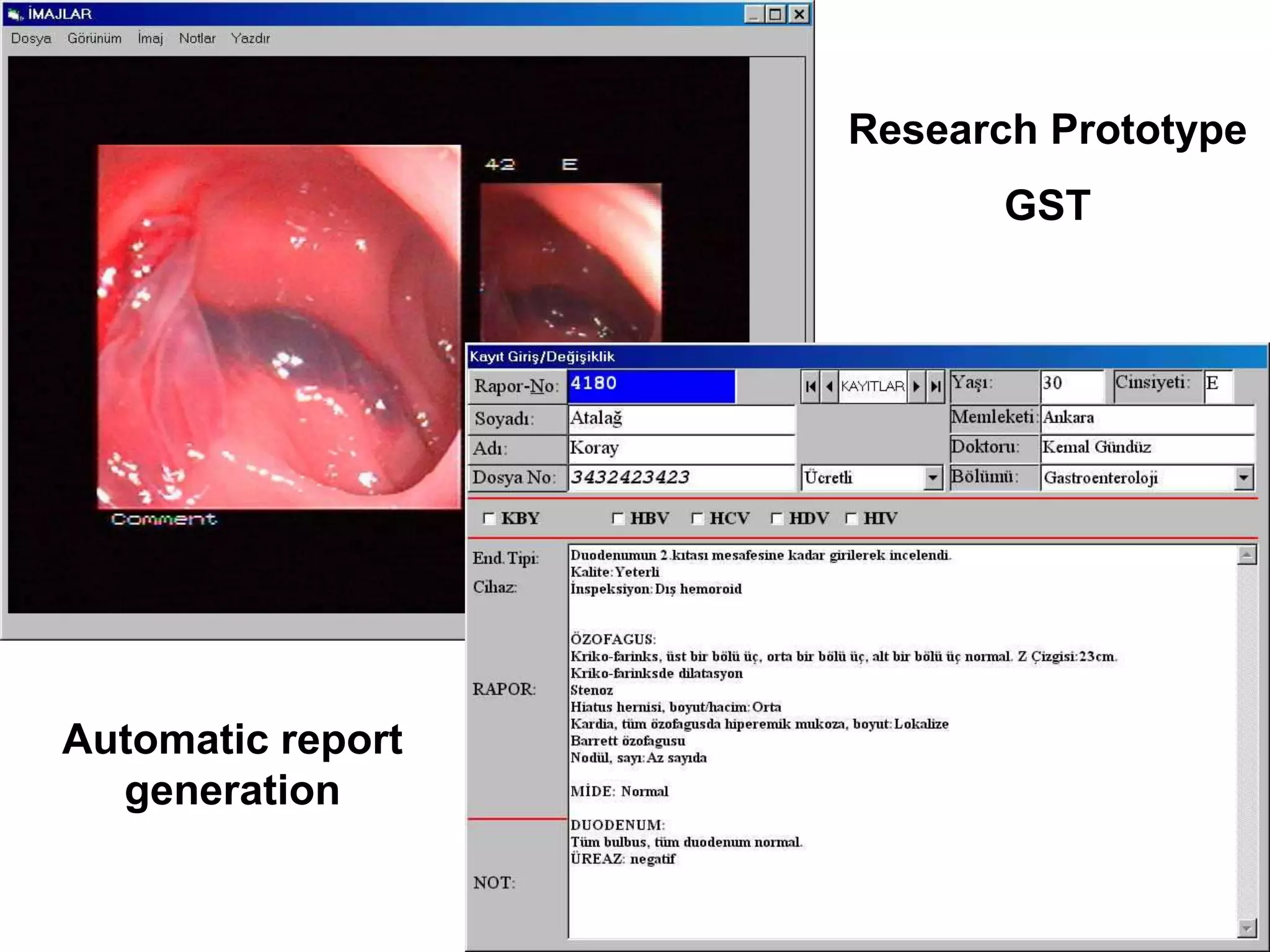
Task: Open the Notlar menu
Action: (x=197, y=38)
